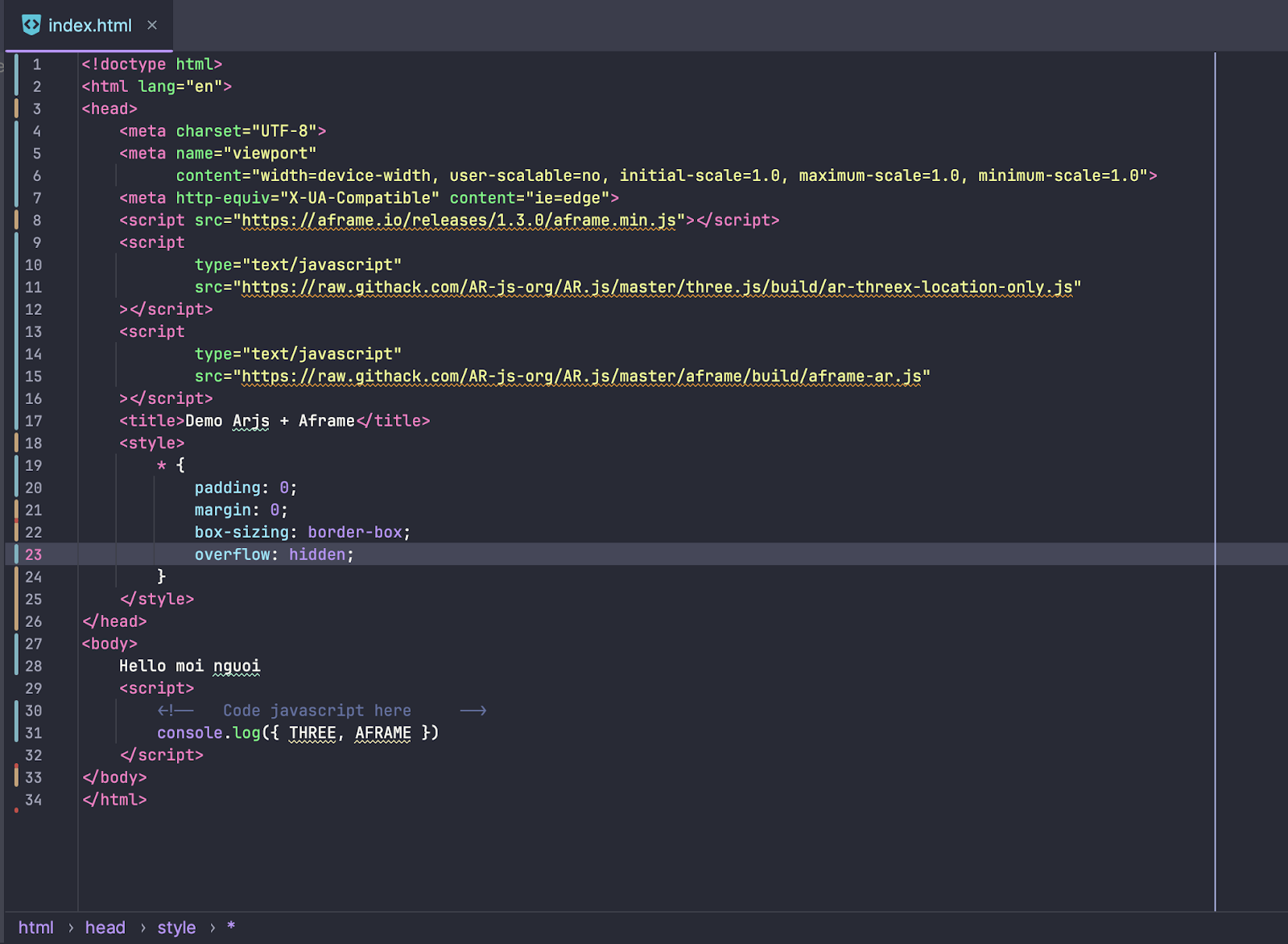
Task: Click the underlined THREE identifier
Action: coord(312,733)
